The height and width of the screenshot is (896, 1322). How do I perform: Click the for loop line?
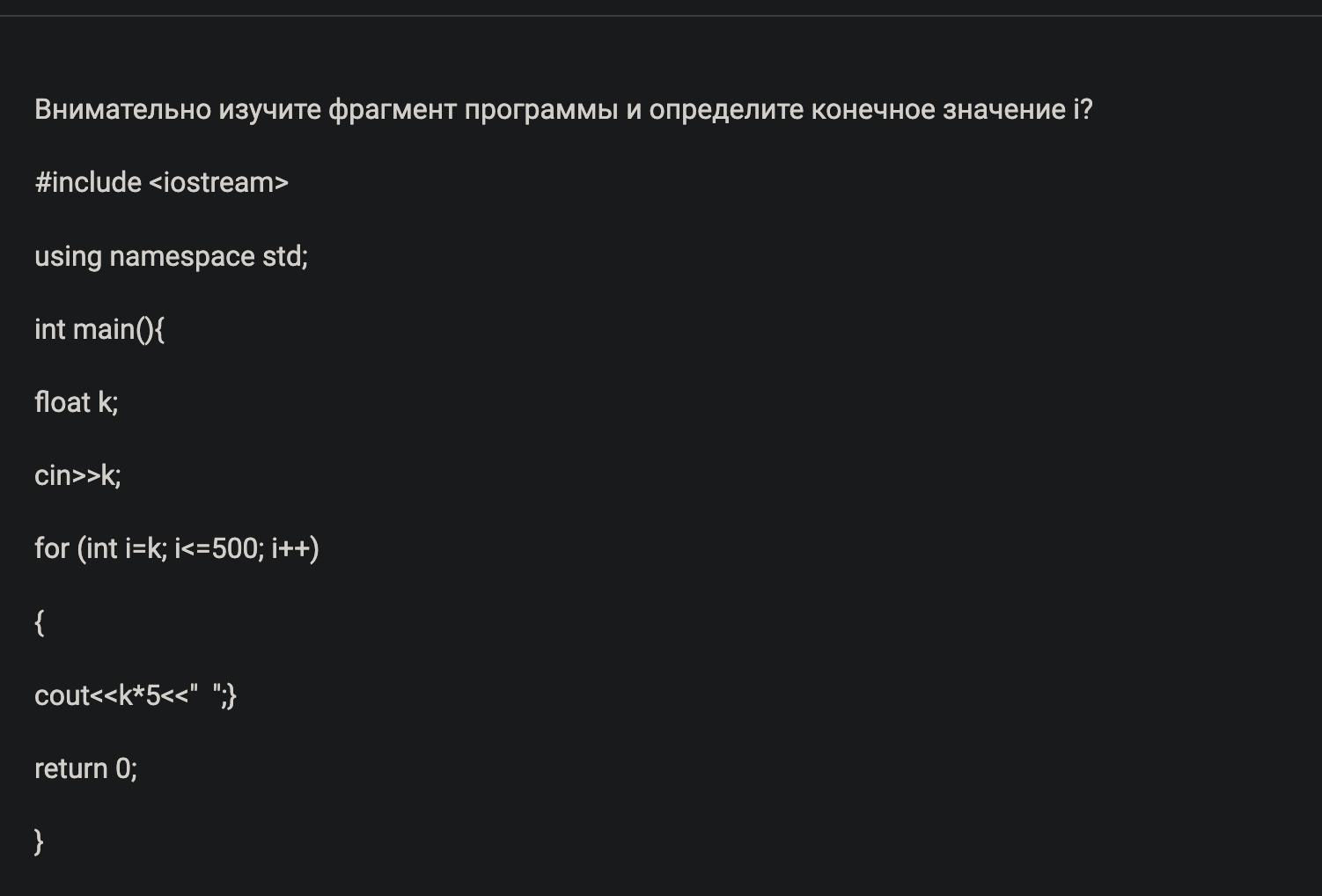176,548
